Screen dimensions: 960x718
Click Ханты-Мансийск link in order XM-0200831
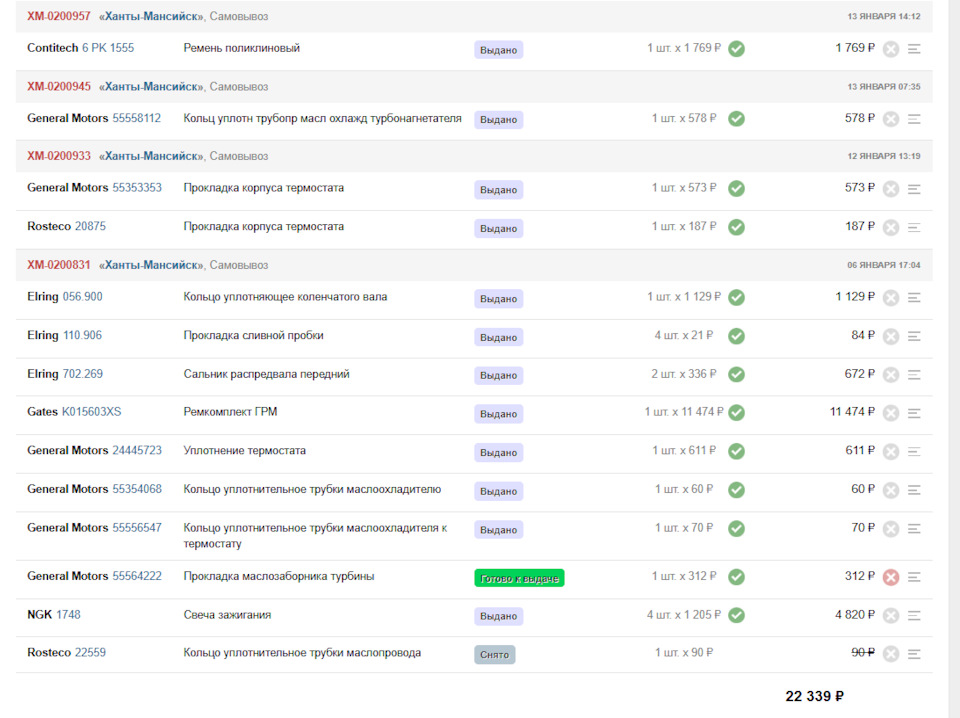pyautogui.click(x=152, y=265)
